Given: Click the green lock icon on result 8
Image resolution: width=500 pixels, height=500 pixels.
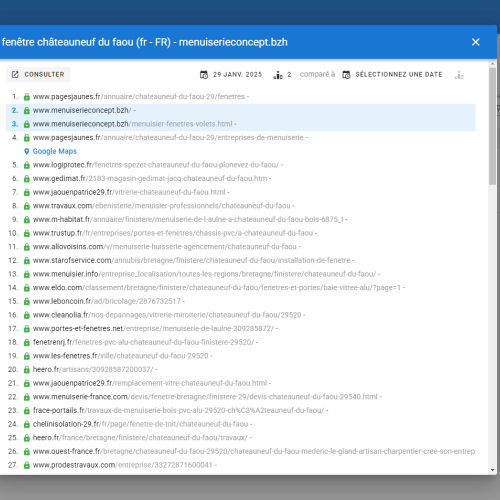Looking at the screenshot, I should [27, 206].
